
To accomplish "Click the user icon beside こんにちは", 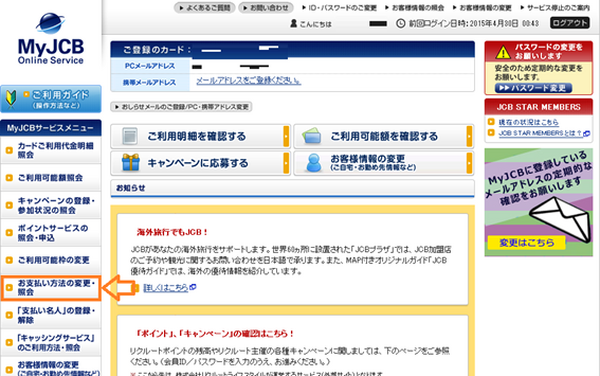I will (293, 24).
